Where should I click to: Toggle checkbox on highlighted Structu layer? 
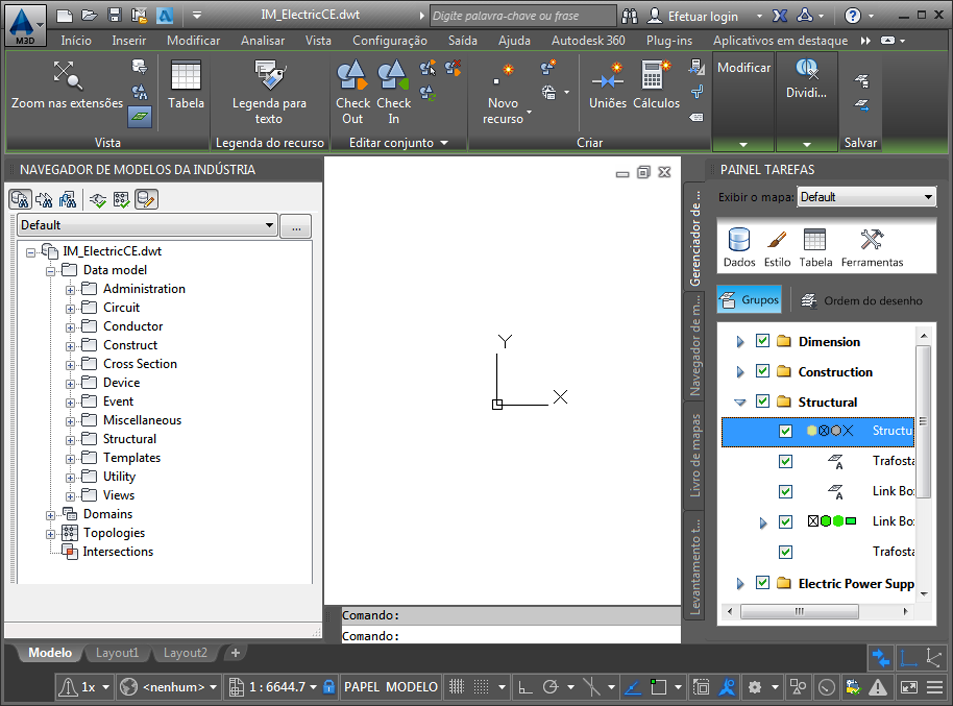click(x=785, y=431)
